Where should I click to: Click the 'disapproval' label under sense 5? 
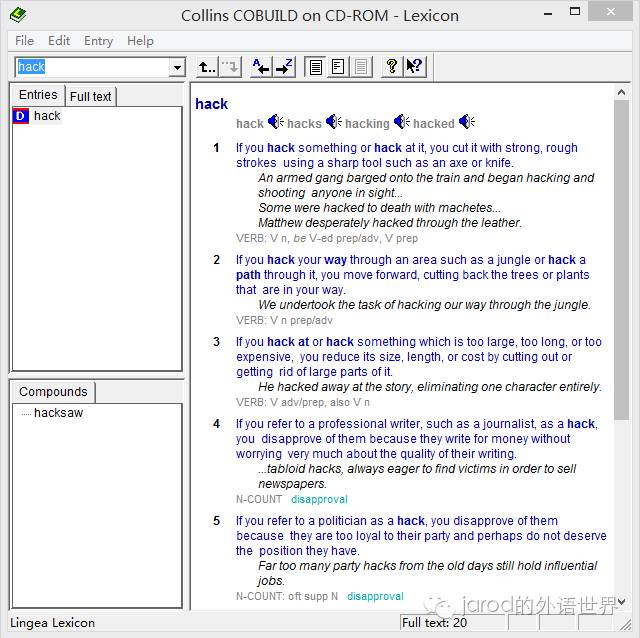pos(375,596)
